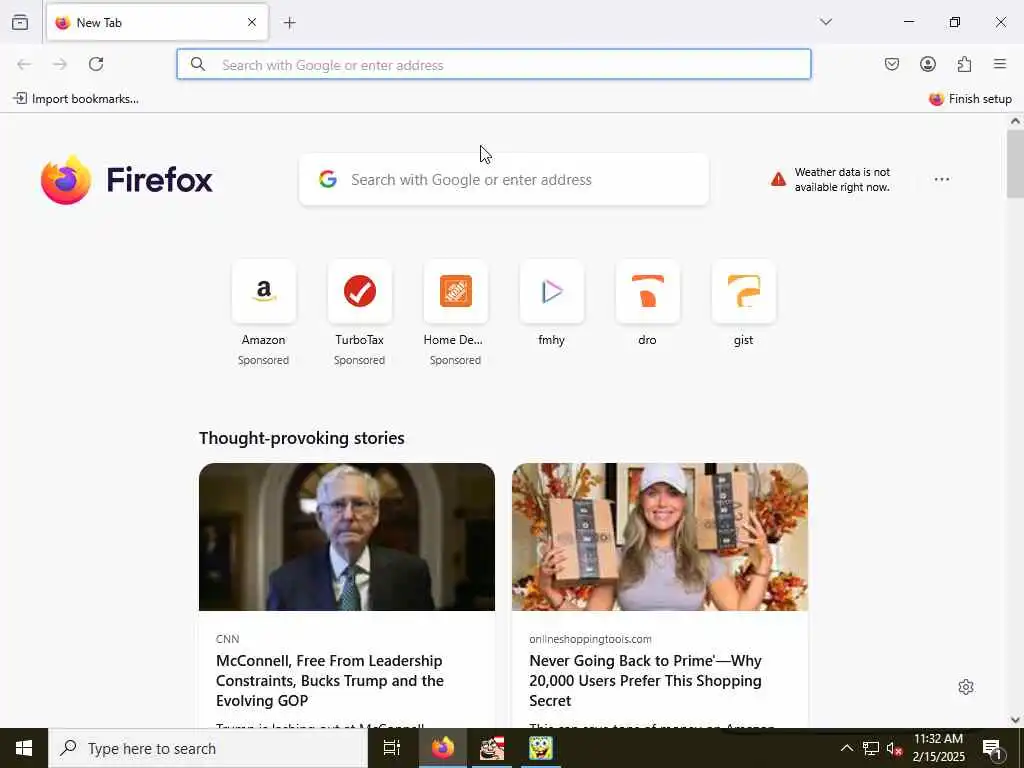Click the Firefox taskbar icon
Viewport: 1024px width, 768px height.
click(x=442, y=748)
